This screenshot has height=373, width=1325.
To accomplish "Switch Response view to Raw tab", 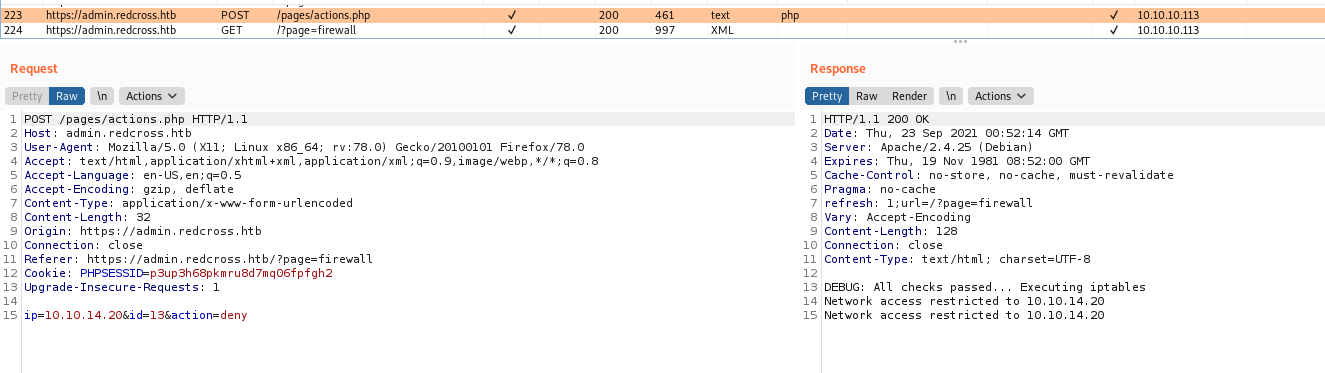I will coord(867,96).
